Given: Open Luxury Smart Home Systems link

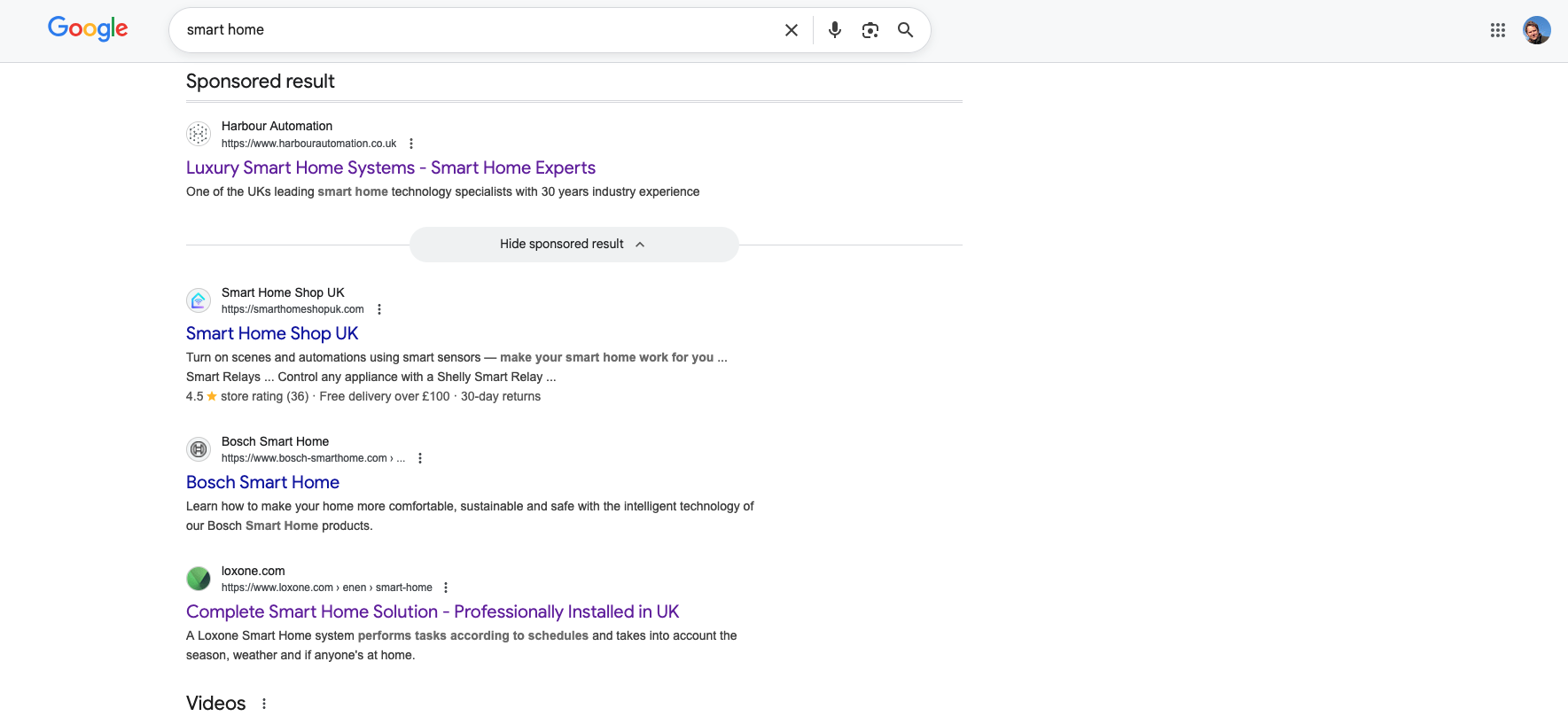Looking at the screenshot, I should [x=390, y=167].
